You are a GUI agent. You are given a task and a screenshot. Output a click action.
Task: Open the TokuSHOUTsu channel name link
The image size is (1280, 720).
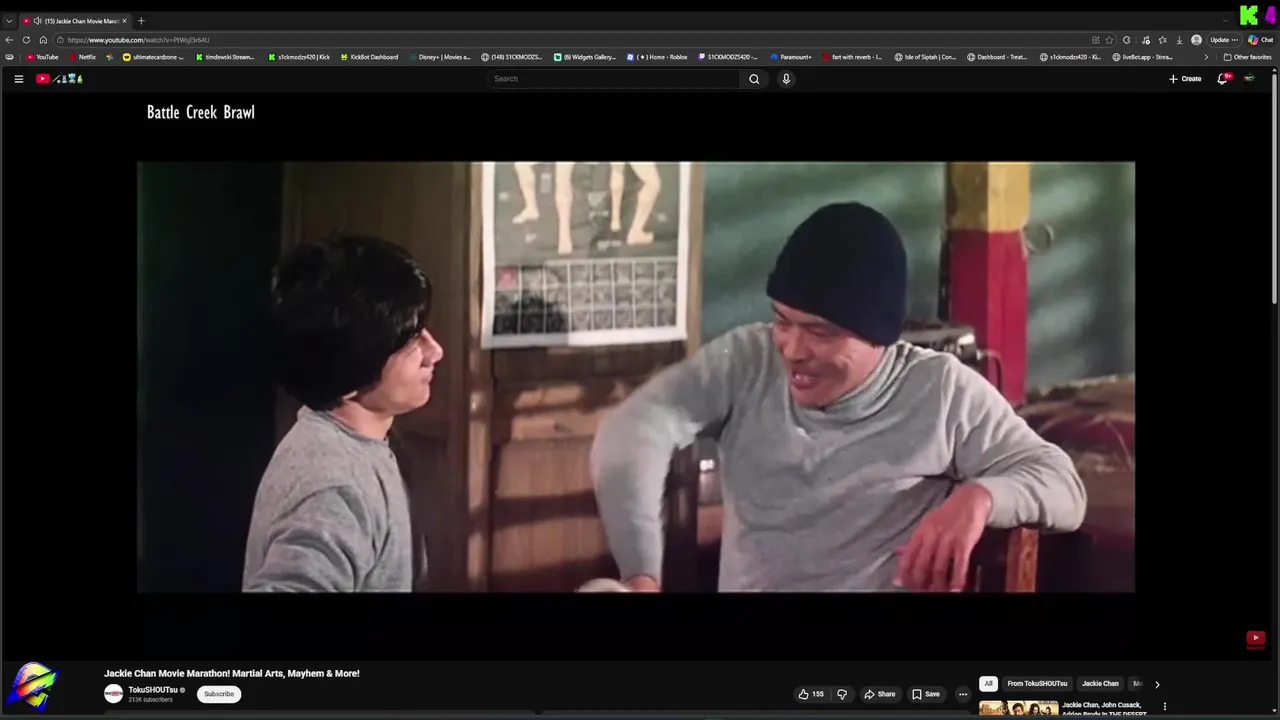(153, 690)
